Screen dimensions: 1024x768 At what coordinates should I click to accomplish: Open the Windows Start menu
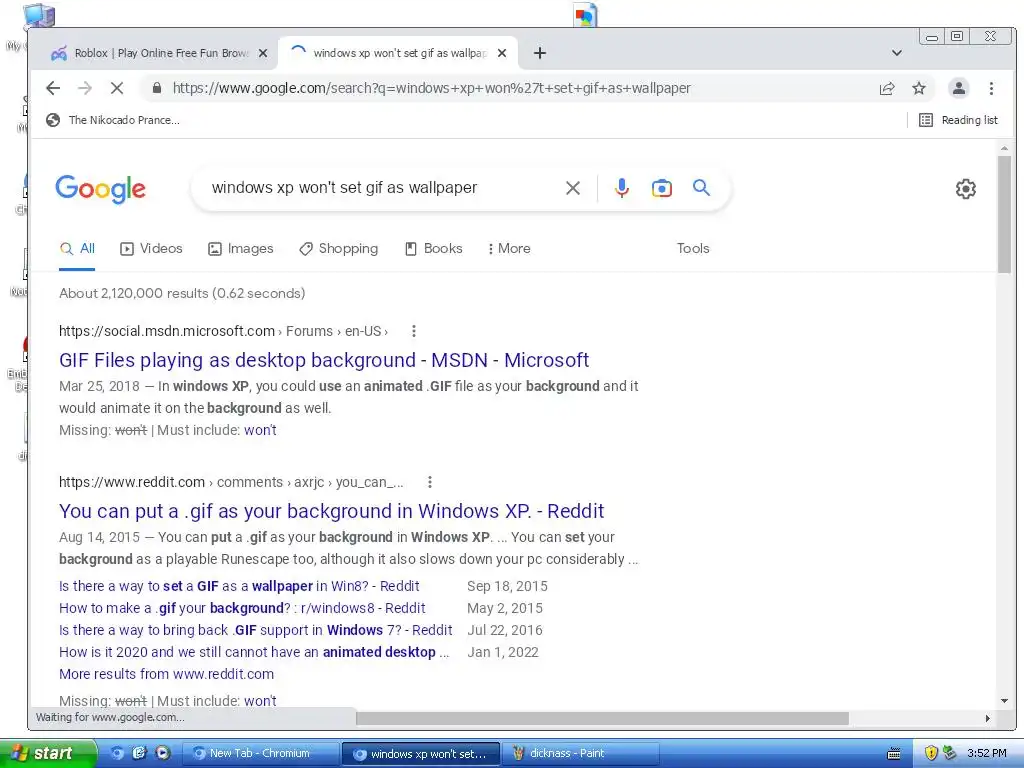tap(47, 754)
